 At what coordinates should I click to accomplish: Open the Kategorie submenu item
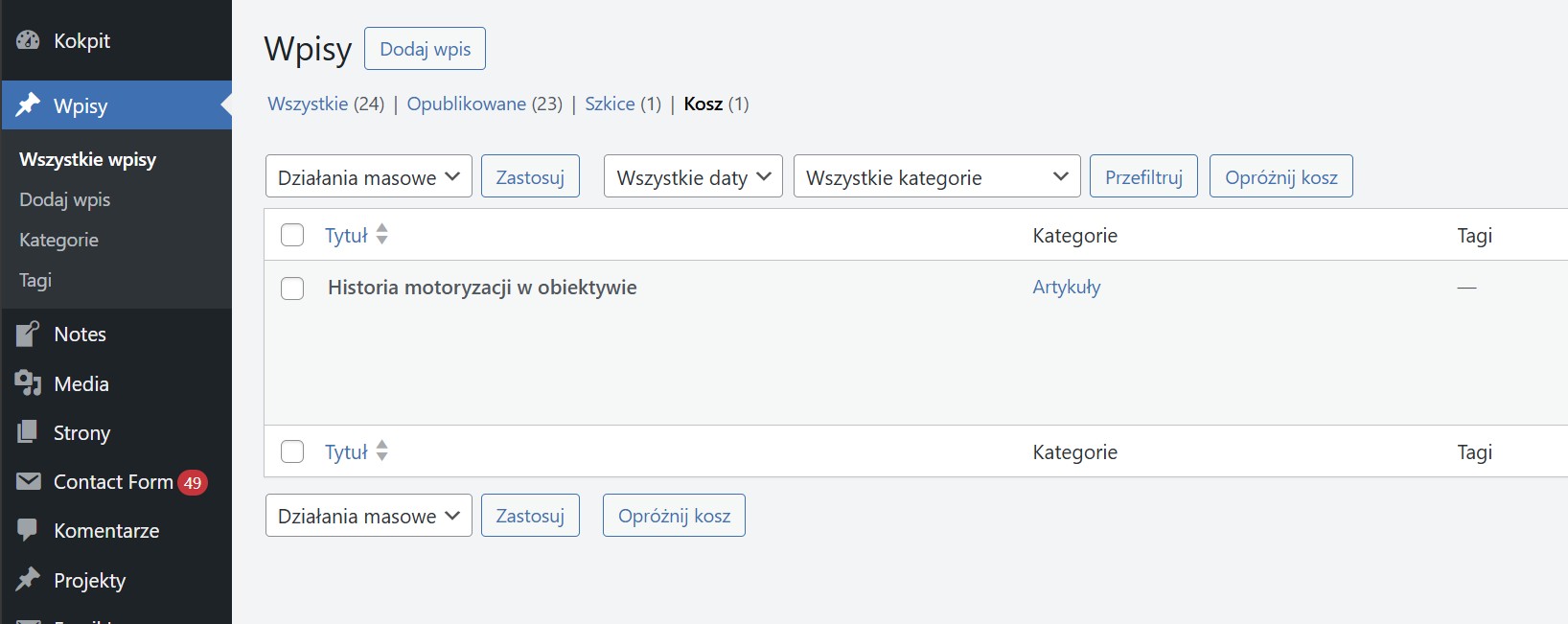(x=58, y=240)
